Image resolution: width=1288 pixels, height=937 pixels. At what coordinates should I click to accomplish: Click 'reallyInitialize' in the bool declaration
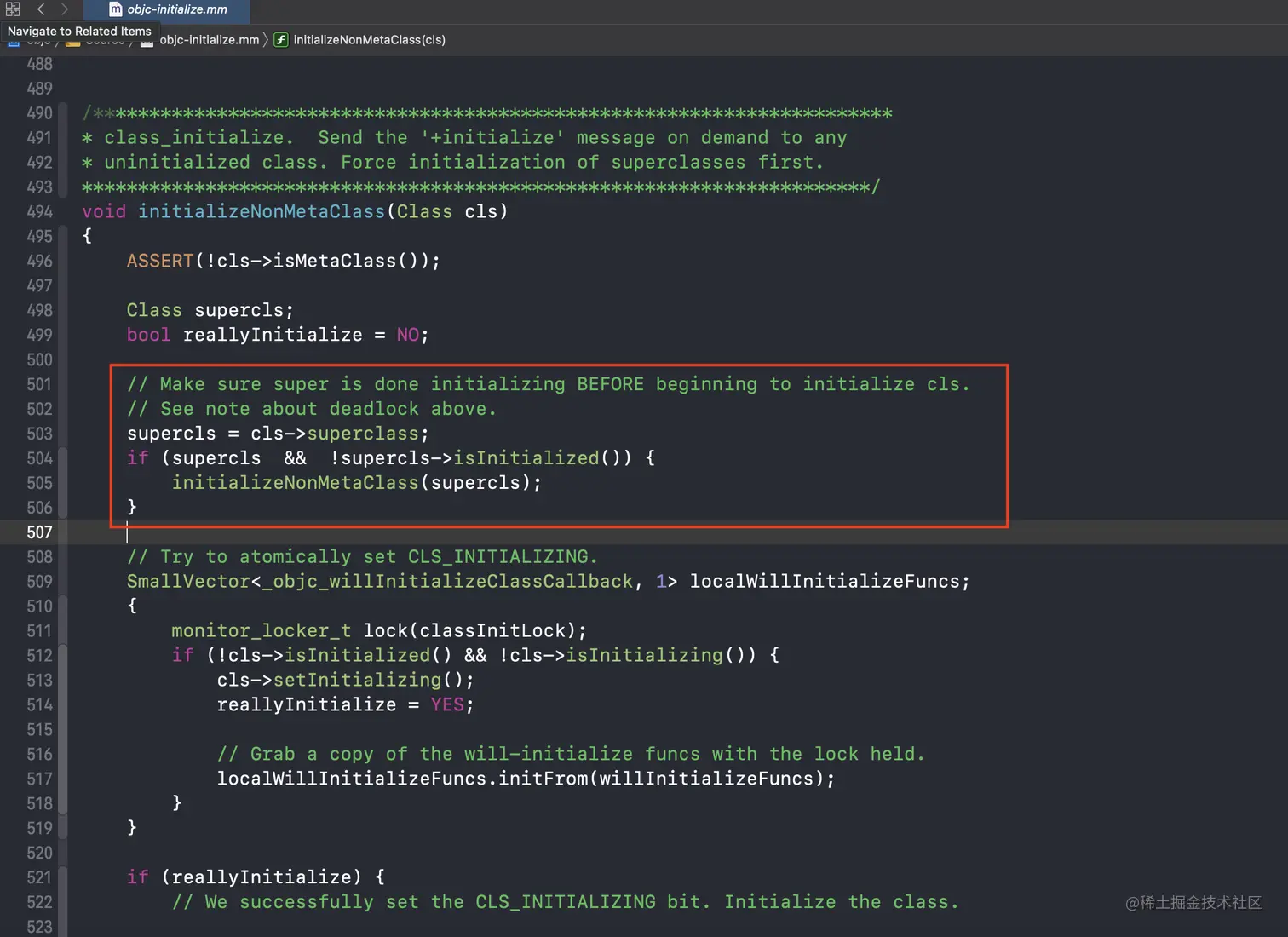[x=273, y=336]
